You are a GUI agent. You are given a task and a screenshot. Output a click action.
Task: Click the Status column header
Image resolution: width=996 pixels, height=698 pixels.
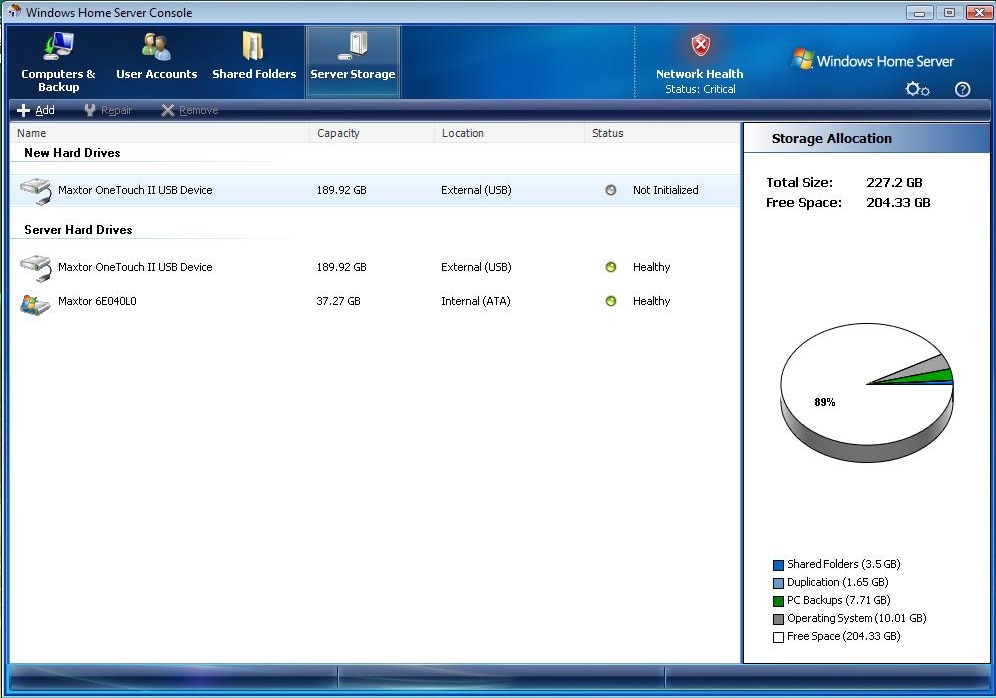click(x=607, y=133)
